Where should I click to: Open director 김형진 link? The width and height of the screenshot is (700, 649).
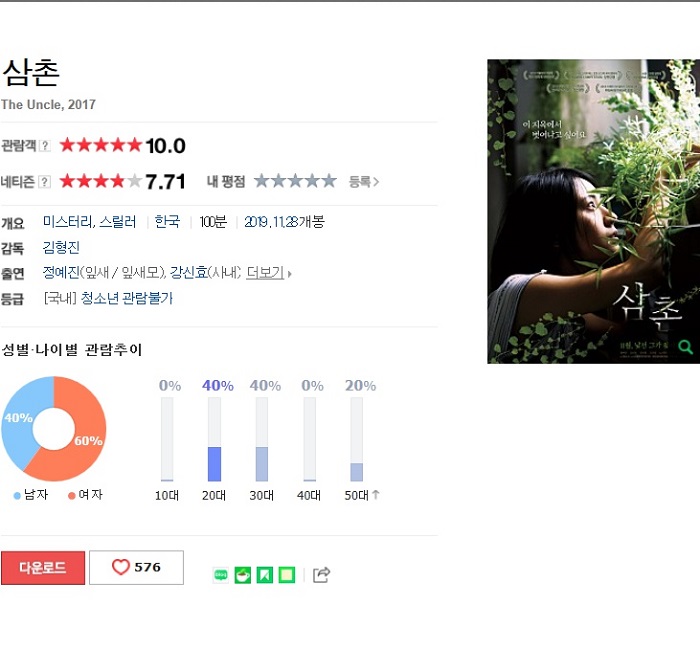point(61,247)
